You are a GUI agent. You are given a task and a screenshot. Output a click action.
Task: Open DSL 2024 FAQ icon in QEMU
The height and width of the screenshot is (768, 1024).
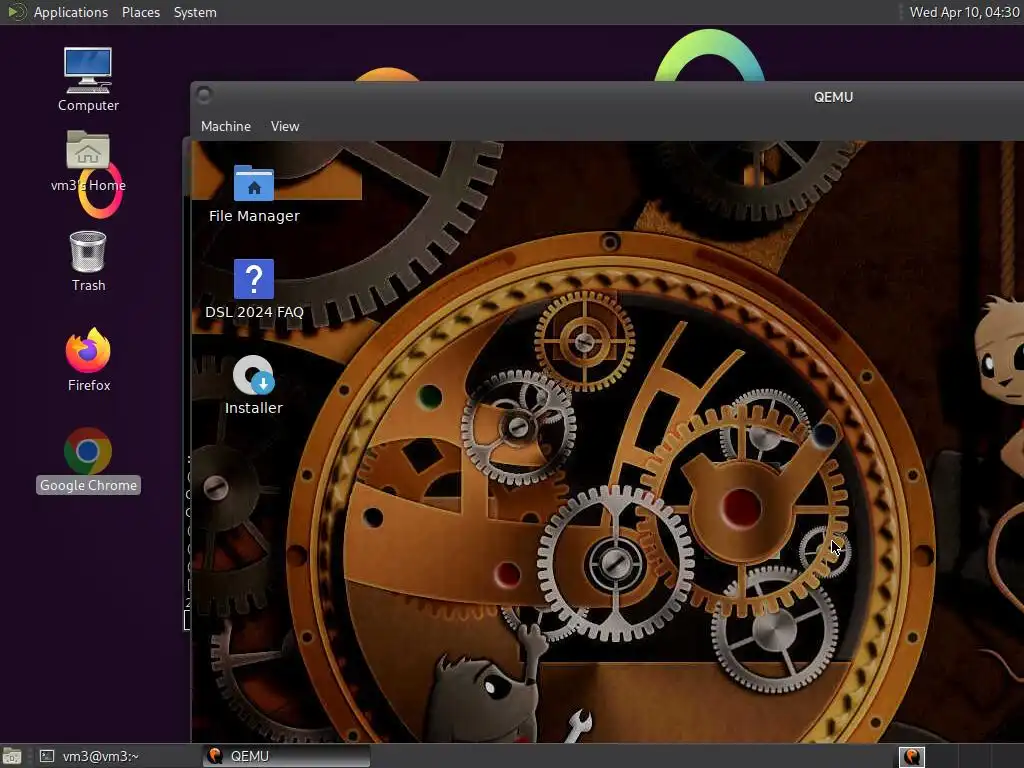click(x=254, y=289)
